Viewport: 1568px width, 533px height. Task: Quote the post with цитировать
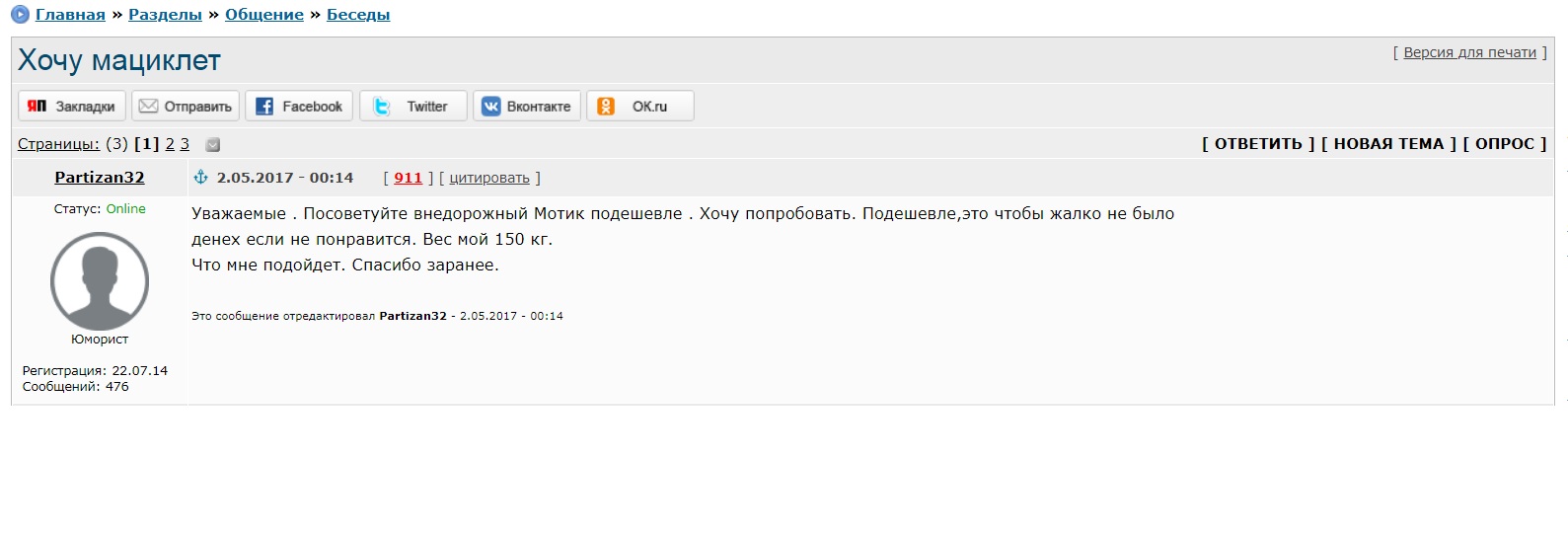click(x=489, y=179)
